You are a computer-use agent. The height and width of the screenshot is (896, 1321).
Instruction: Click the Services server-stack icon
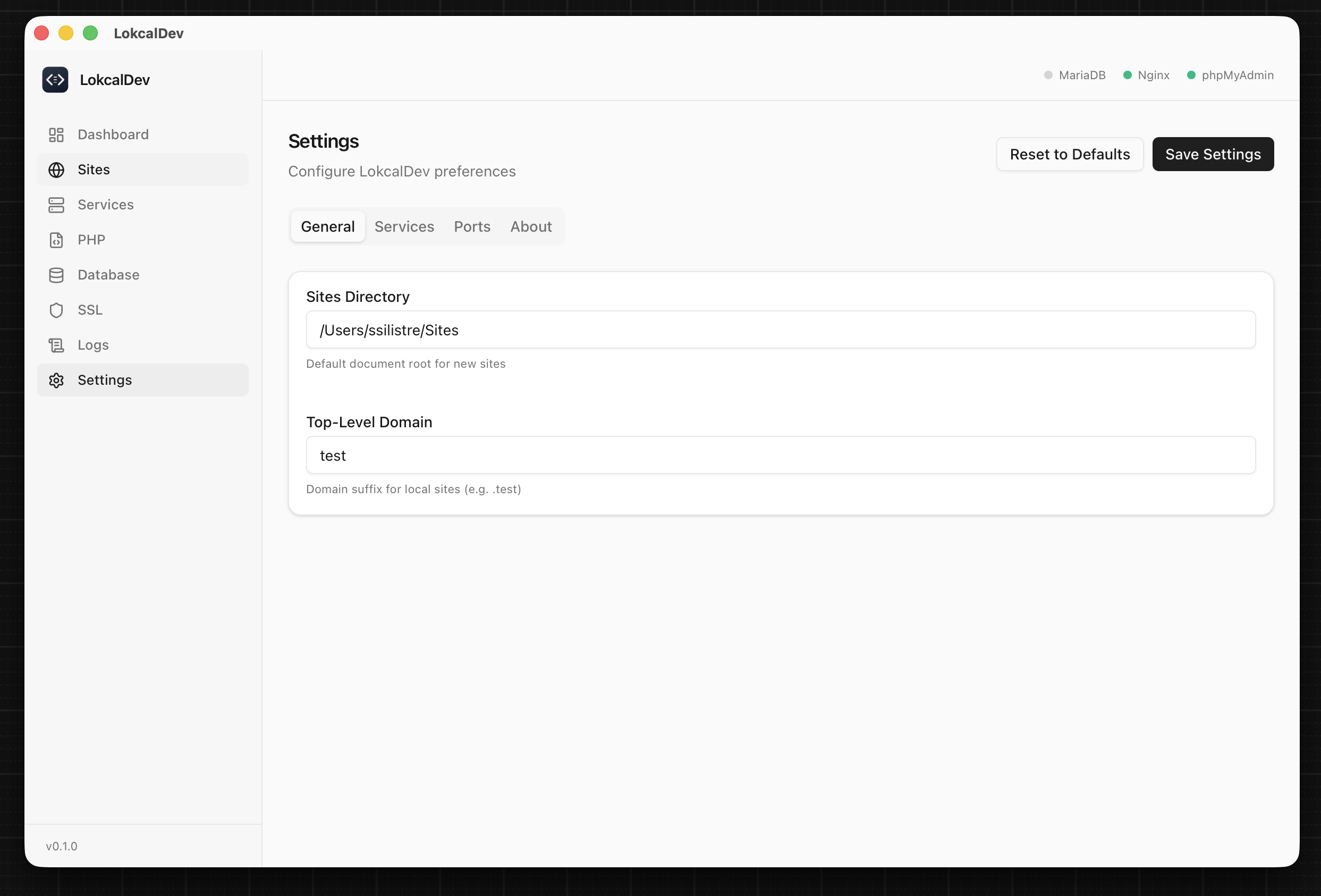pos(56,205)
